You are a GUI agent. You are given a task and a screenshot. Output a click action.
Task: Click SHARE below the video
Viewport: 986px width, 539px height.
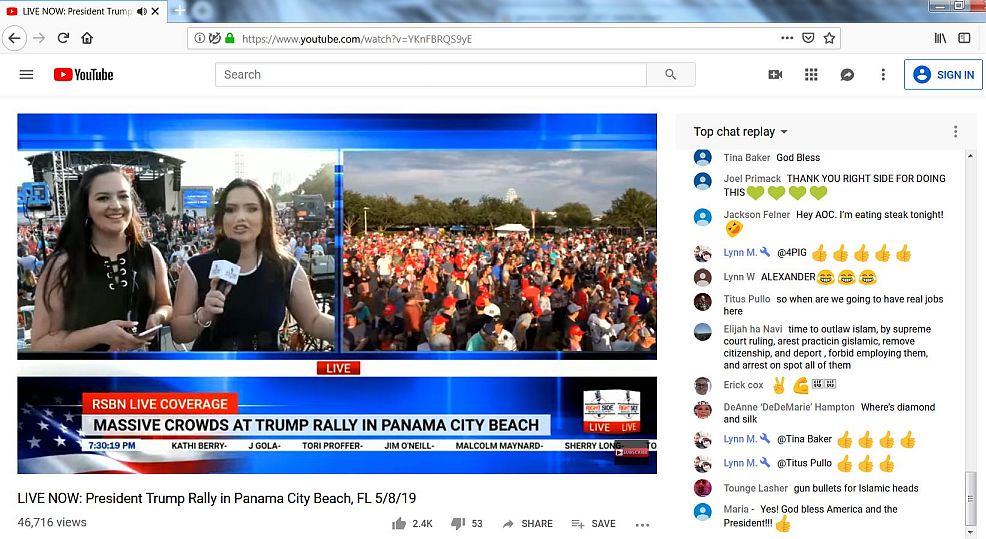coord(527,524)
